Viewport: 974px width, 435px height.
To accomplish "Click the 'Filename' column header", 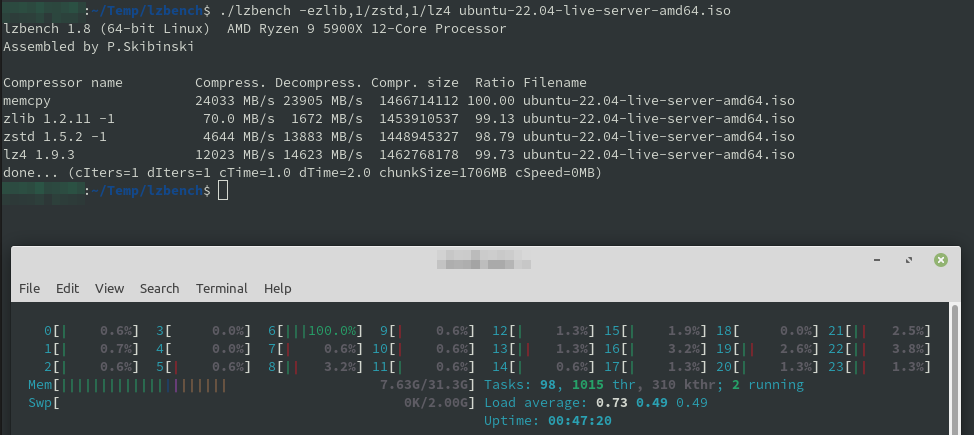I will 554,83.
